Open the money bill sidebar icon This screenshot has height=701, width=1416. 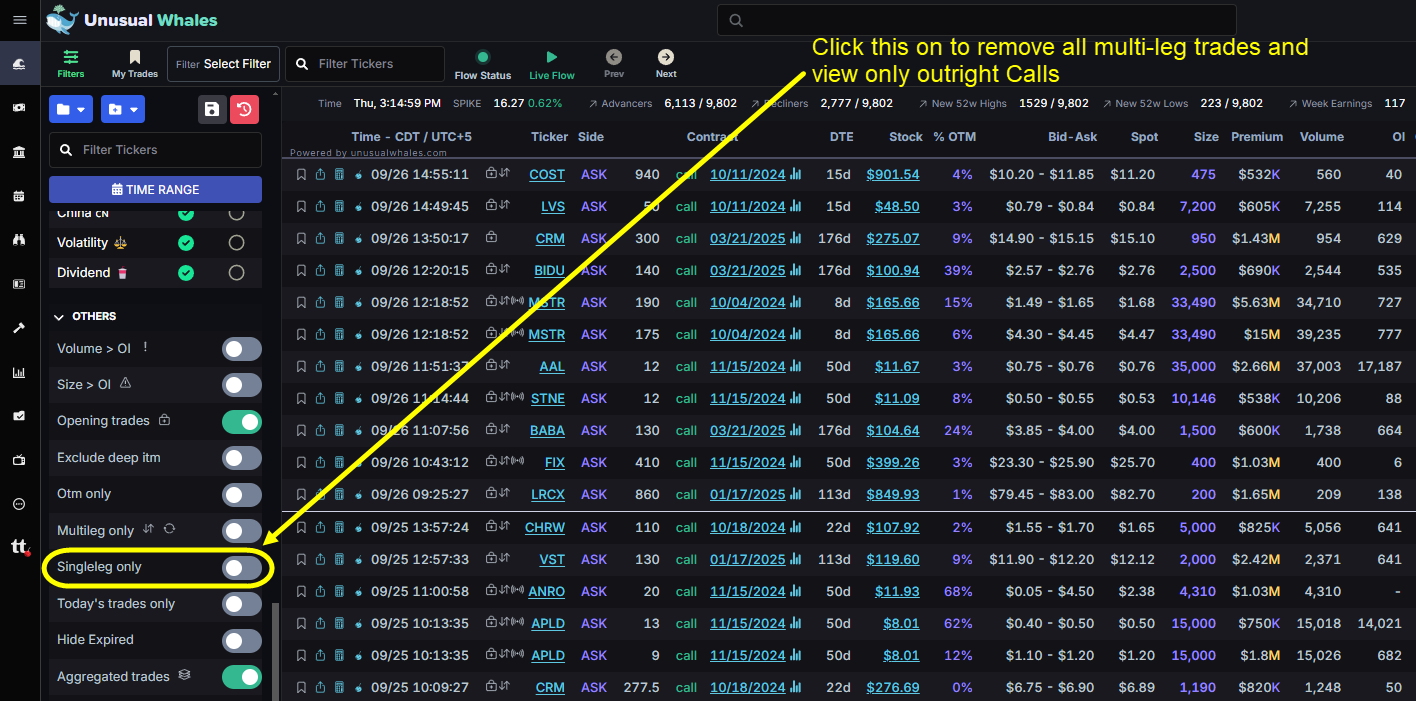pos(19,108)
